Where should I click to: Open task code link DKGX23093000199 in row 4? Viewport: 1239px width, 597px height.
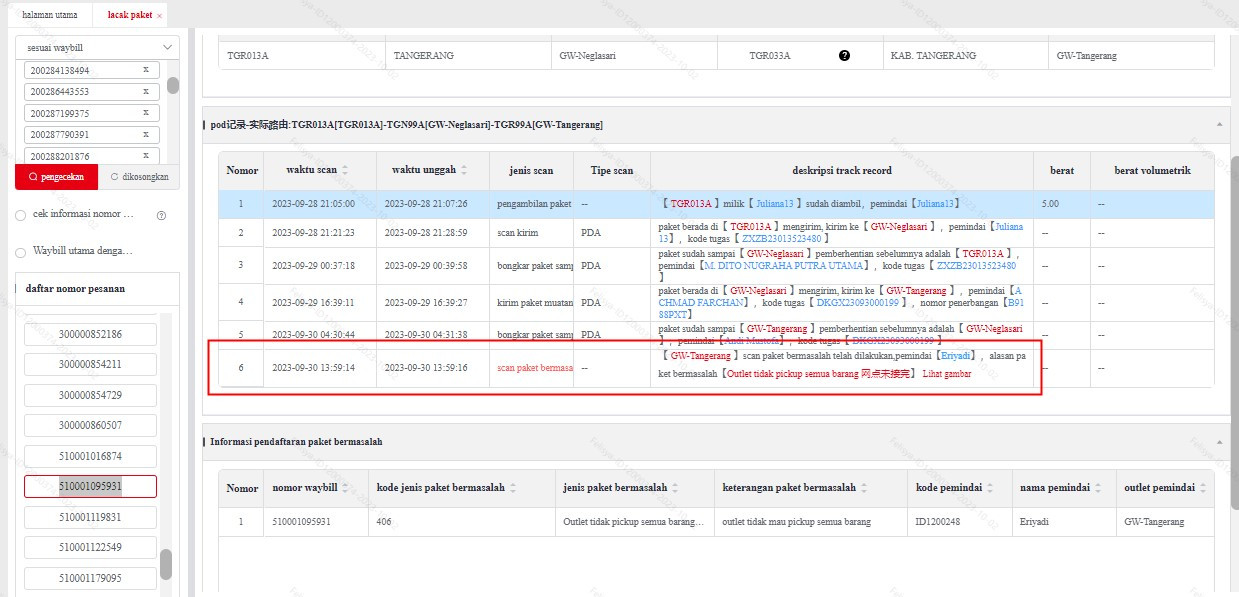(x=859, y=302)
